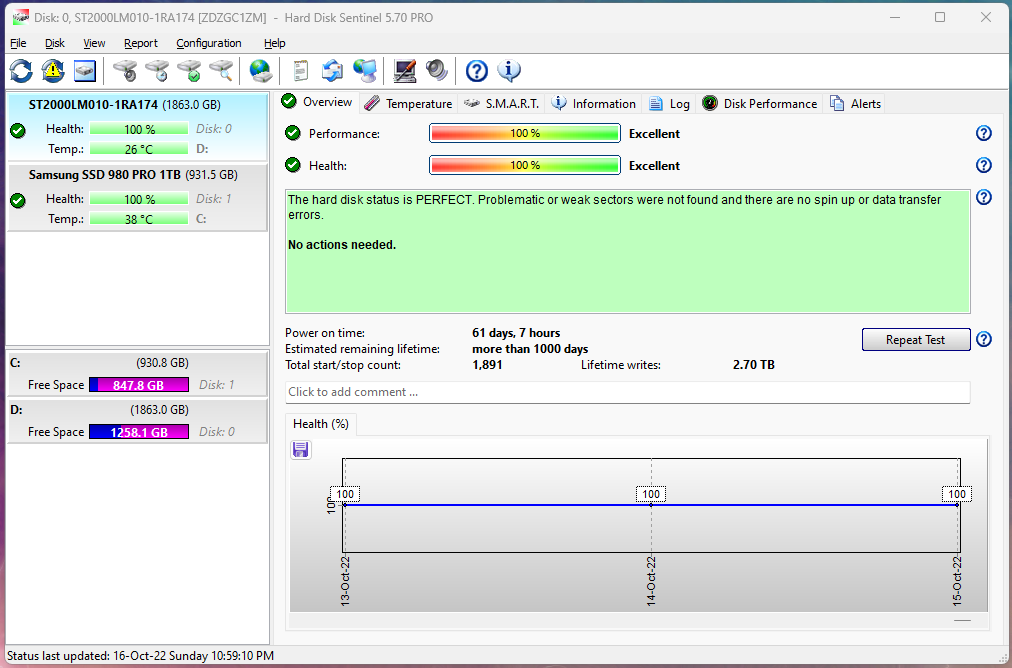Click the disk with gear toolbar icon
The height and width of the screenshot is (668, 1012).
point(125,70)
